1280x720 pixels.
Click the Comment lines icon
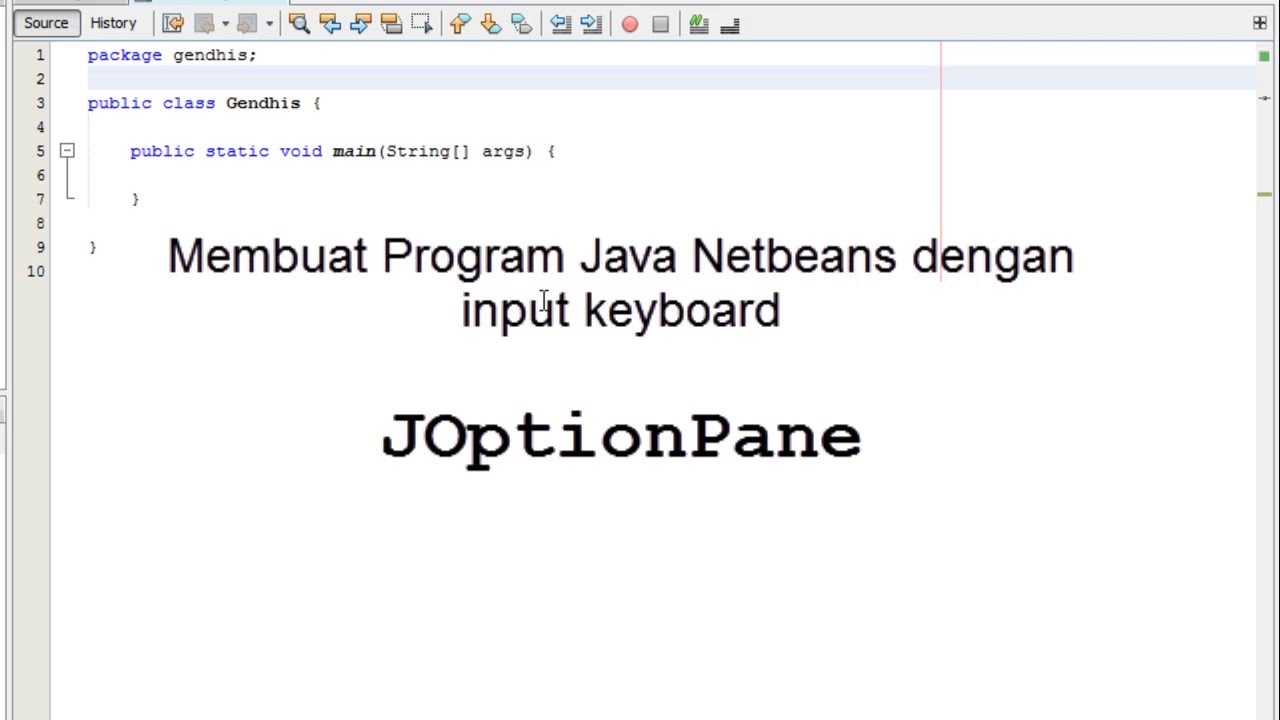pos(699,24)
